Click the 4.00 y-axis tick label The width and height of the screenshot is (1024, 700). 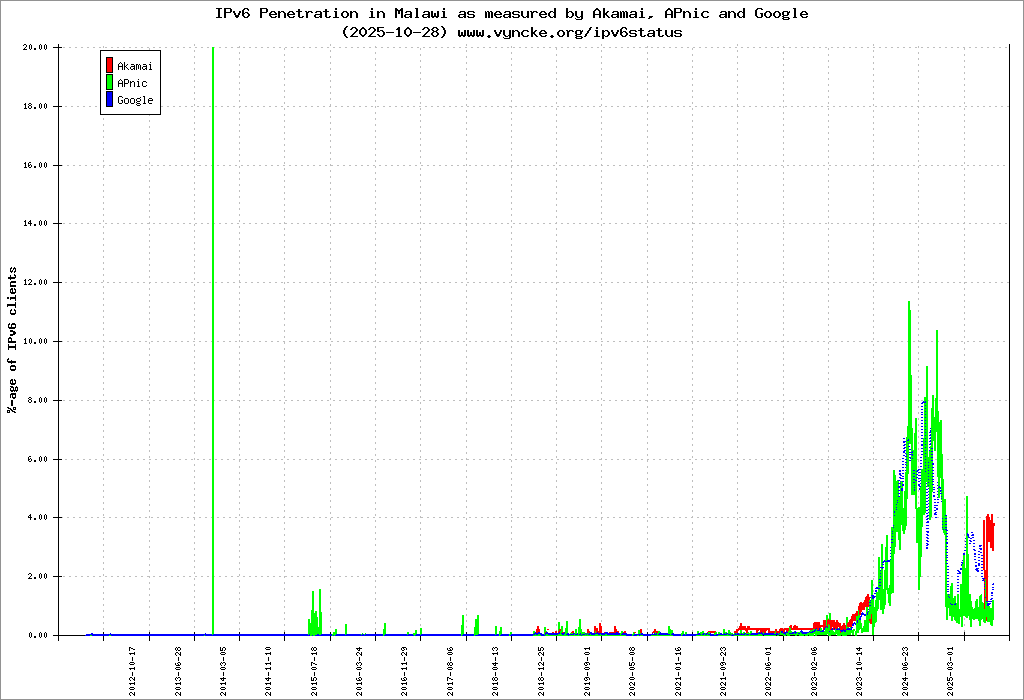click(38, 518)
